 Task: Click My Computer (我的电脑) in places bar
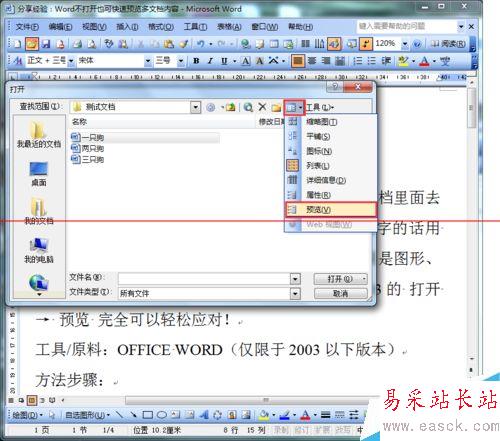point(39,251)
